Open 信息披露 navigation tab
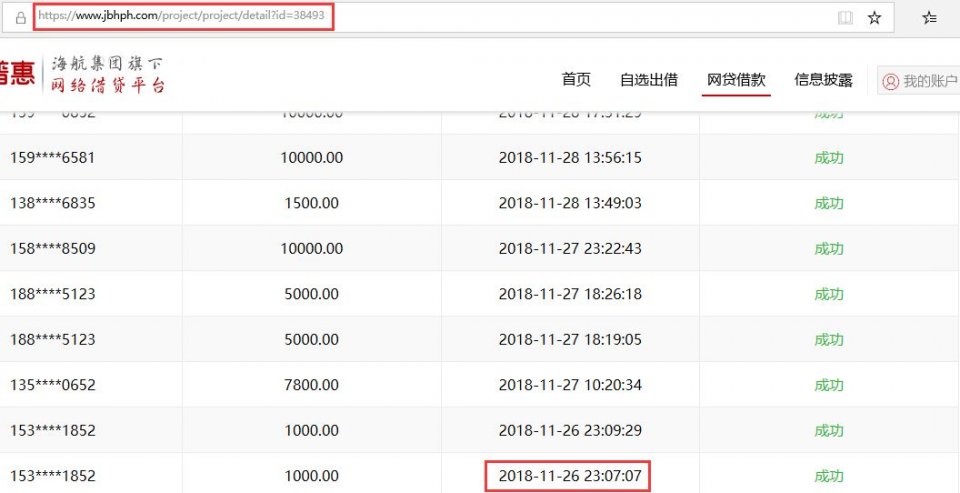This screenshot has width=960, height=493. coord(823,80)
